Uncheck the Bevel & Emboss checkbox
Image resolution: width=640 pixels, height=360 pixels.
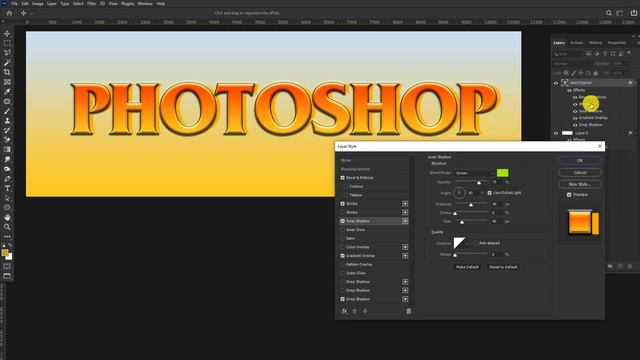[x=342, y=178]
